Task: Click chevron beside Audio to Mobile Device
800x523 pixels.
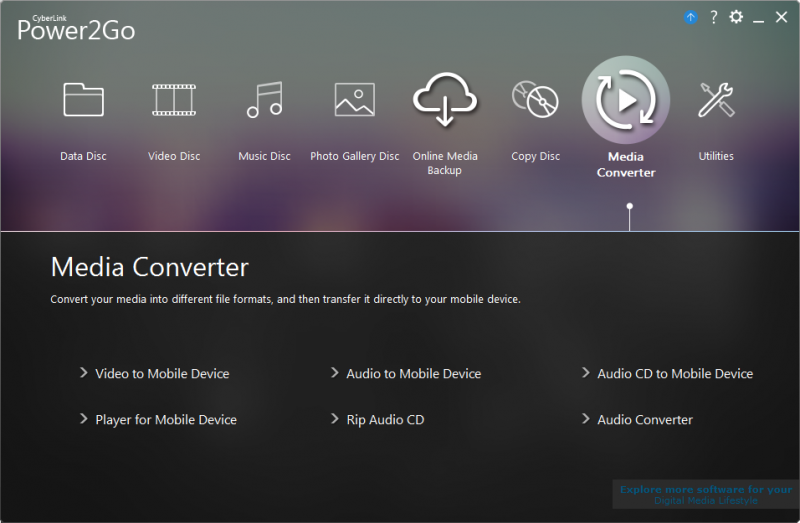Action: point(335,373)
